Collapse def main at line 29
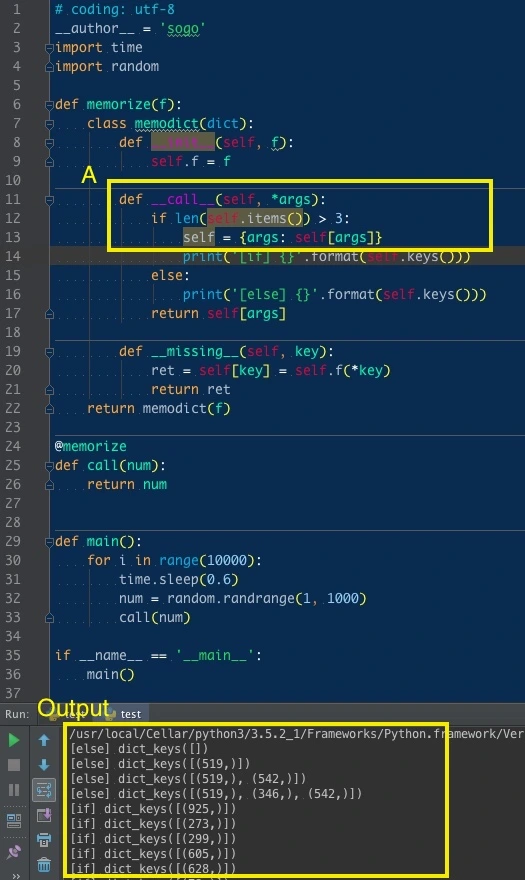 tap(49, 542)
